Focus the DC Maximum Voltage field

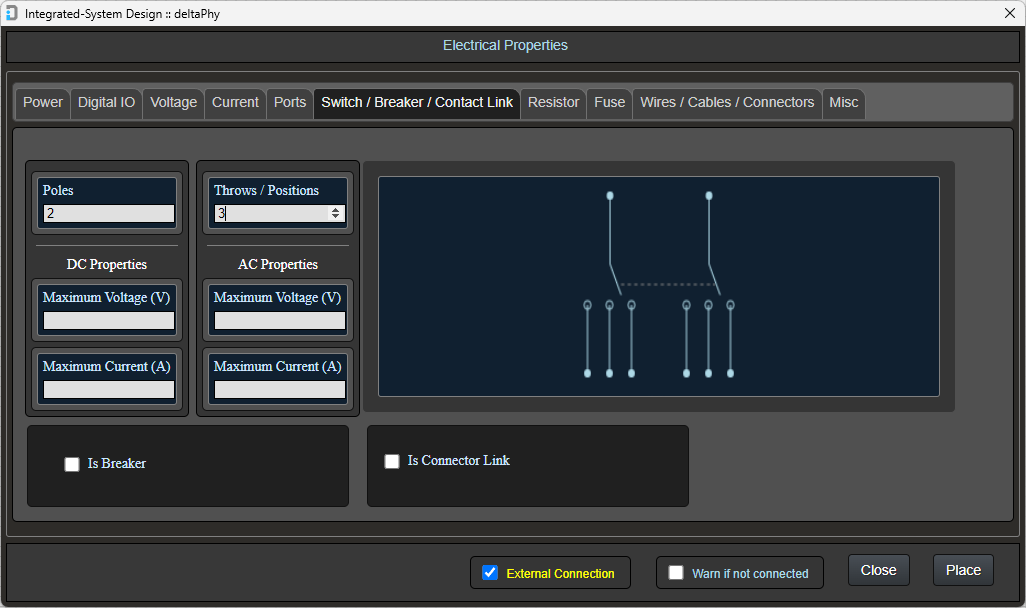[x=108, y=321]
